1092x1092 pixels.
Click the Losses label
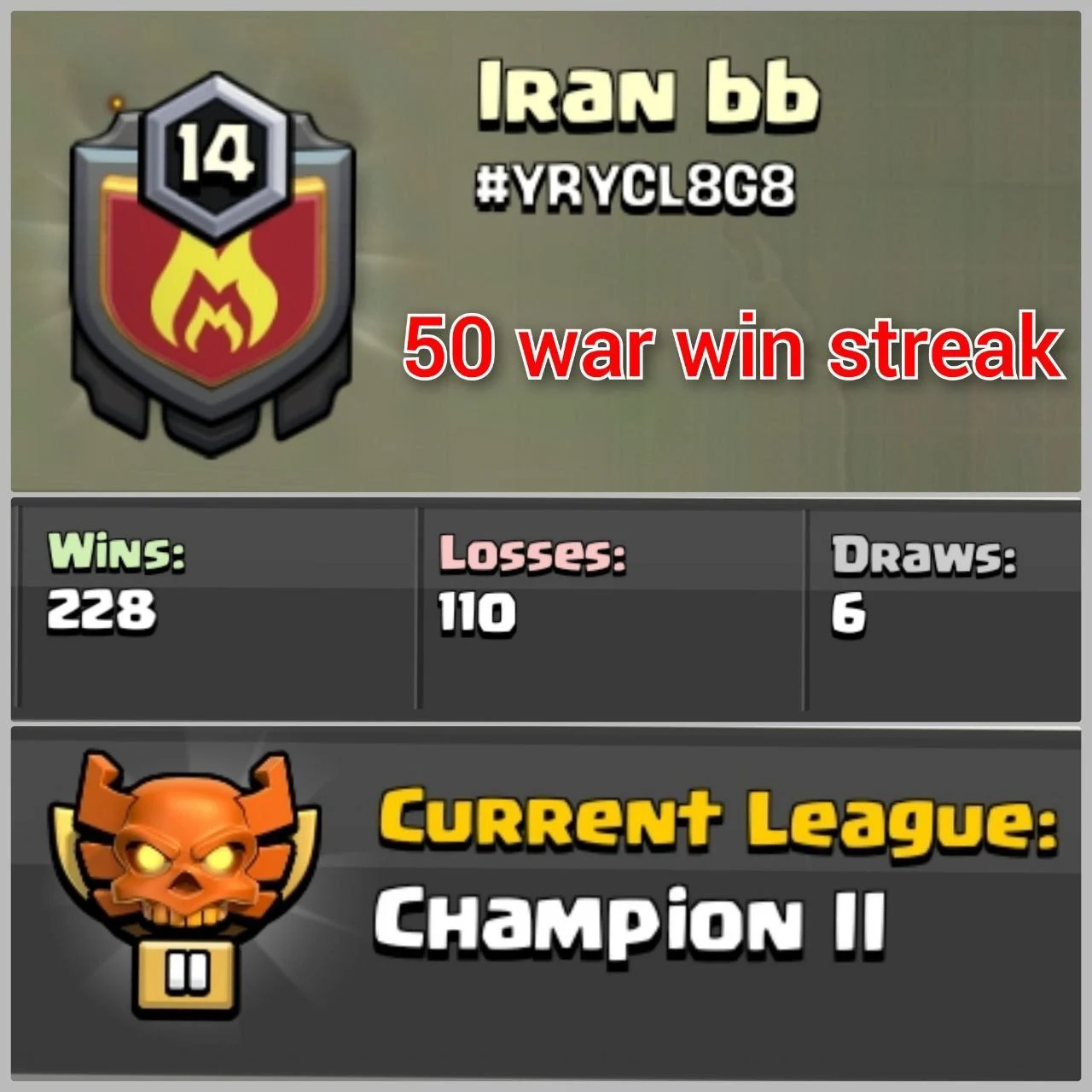point(532,555)
